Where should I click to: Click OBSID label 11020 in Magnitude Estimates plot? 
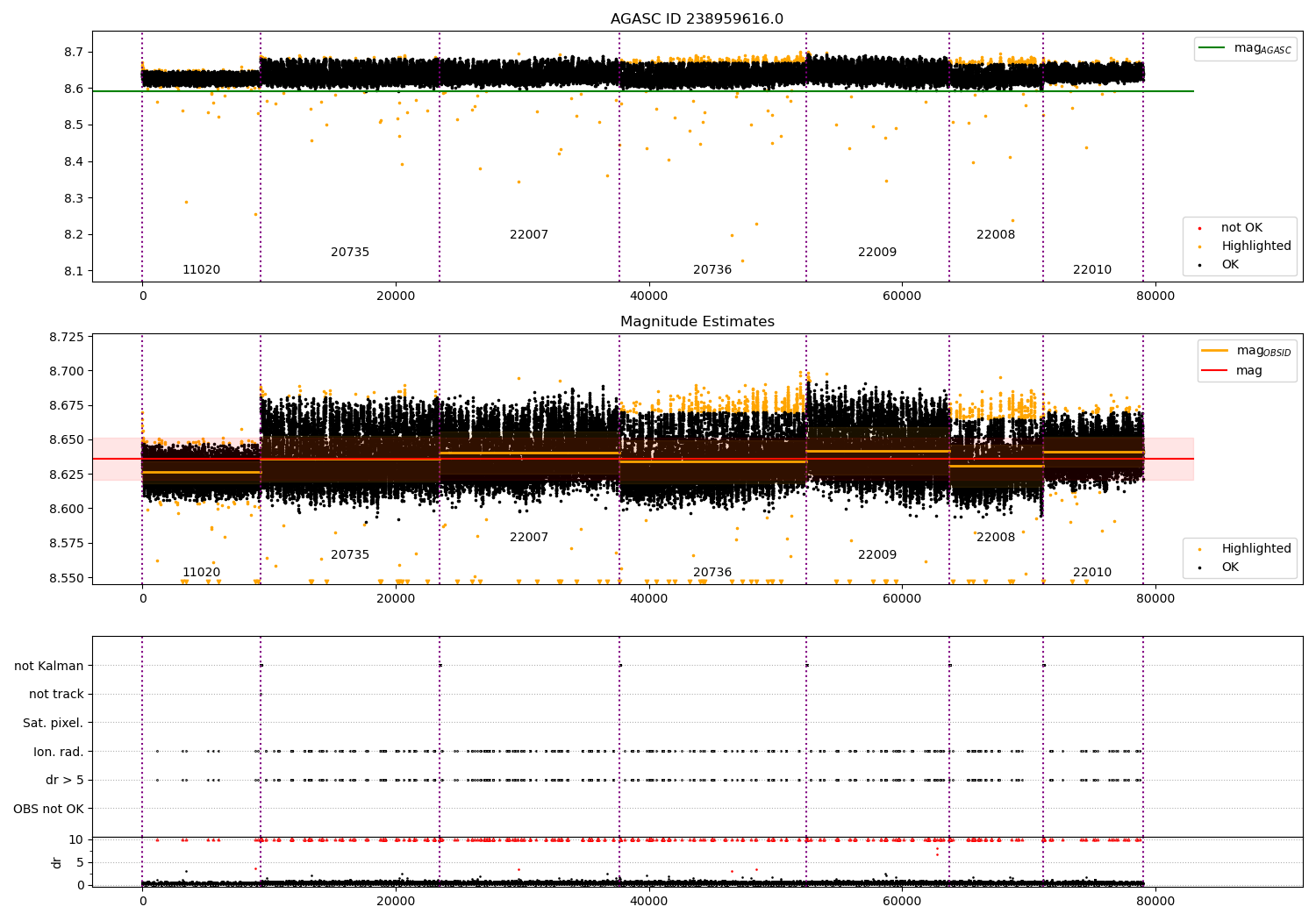click(201, 573)
